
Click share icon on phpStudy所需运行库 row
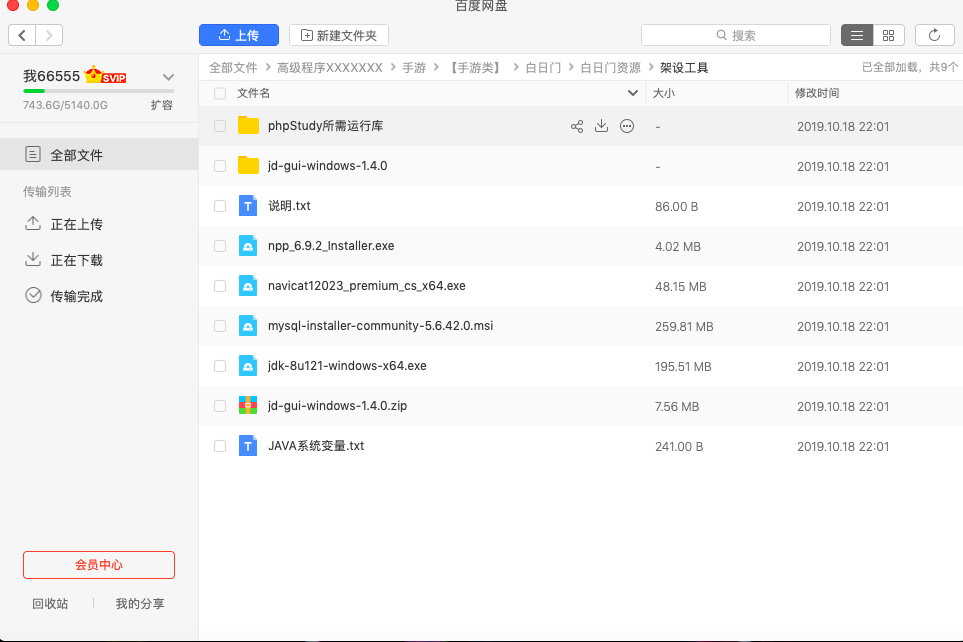(577, 126)
